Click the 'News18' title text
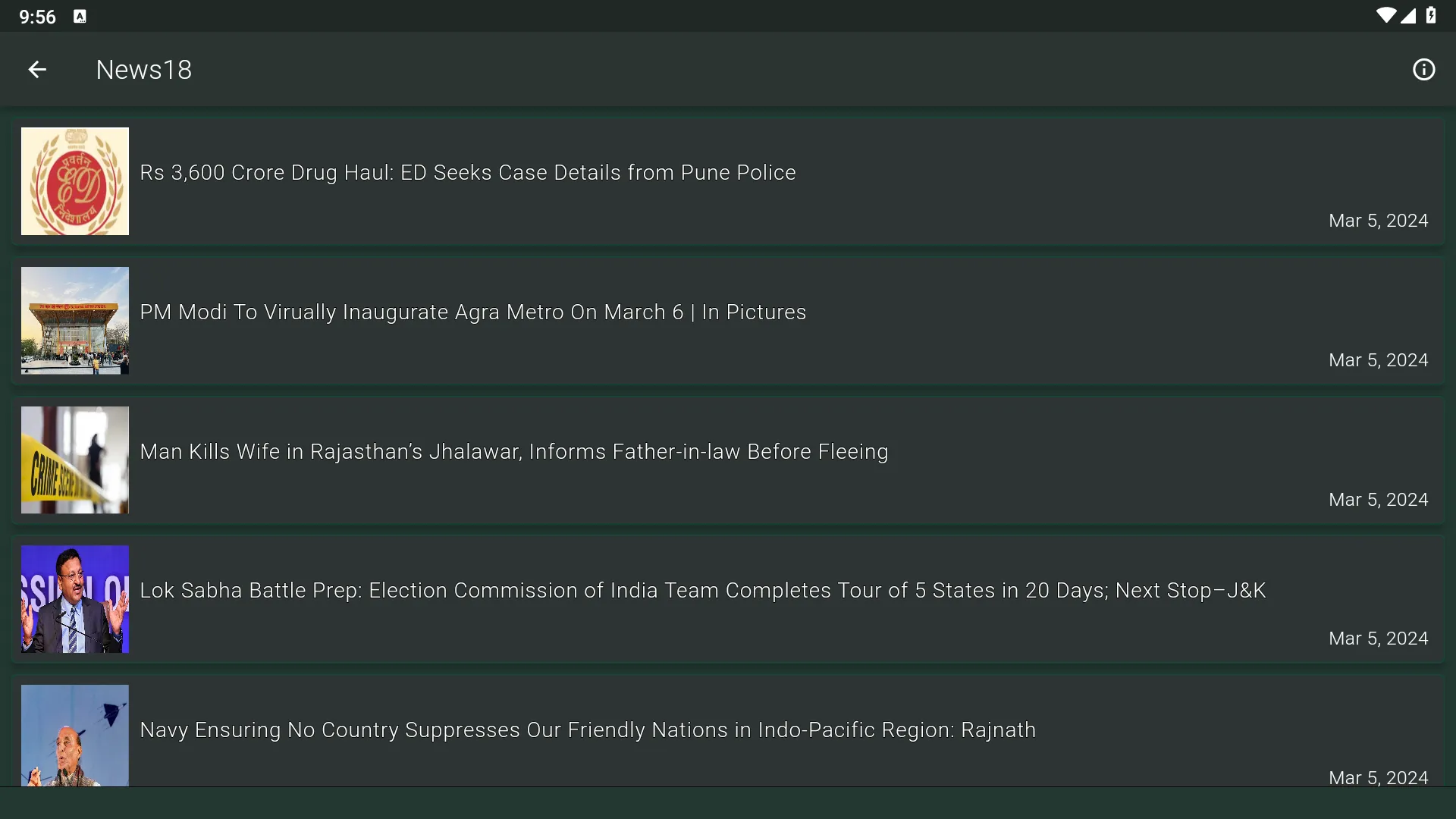Viewport: 1456px width, 819px height. (x=144, y=70)
